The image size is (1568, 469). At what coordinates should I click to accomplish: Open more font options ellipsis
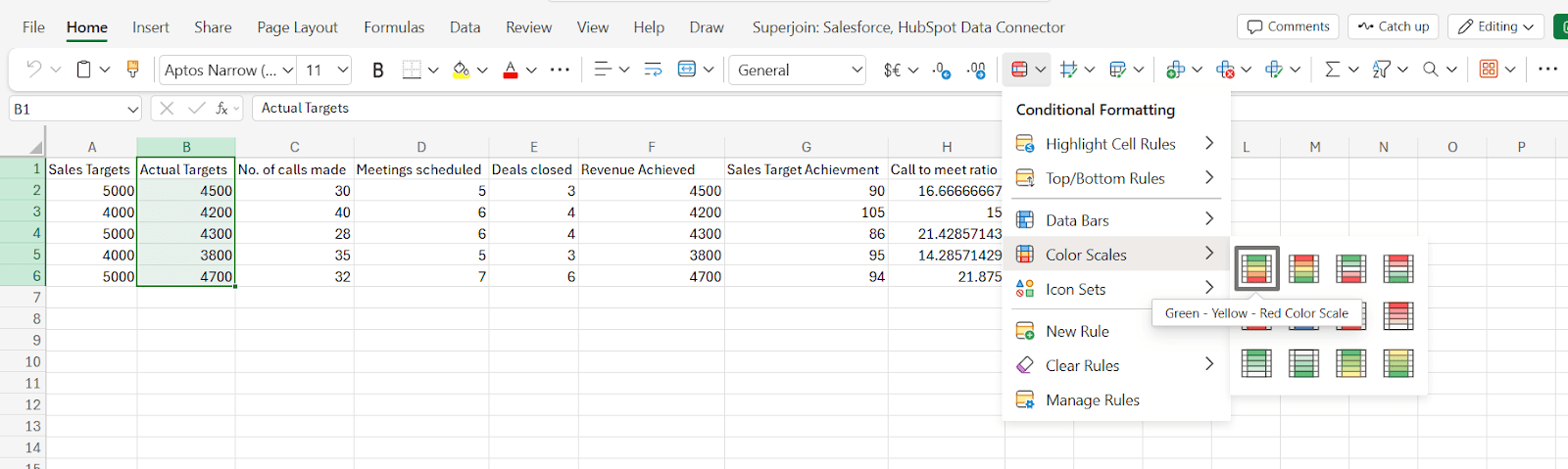click(x=560, y=70)
